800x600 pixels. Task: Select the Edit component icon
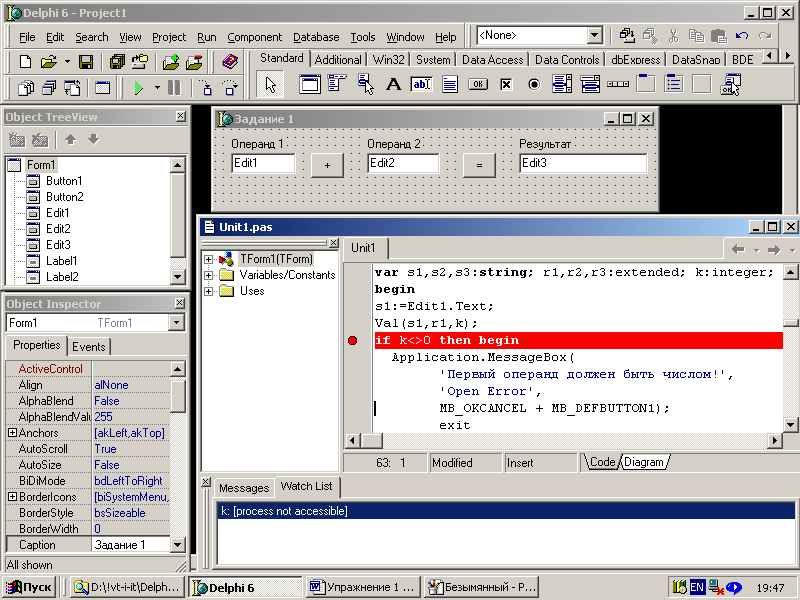(x=421, y=84)
